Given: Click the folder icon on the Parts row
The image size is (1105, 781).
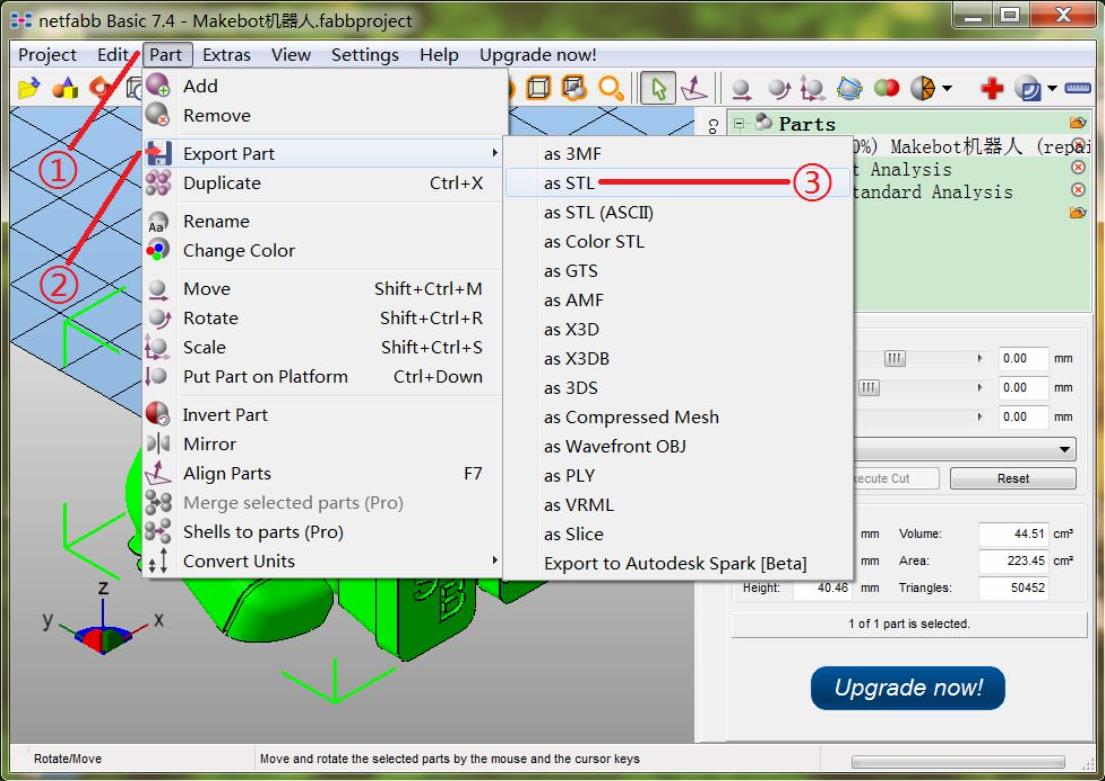Looking at the screenshot, I should 1078,123.
